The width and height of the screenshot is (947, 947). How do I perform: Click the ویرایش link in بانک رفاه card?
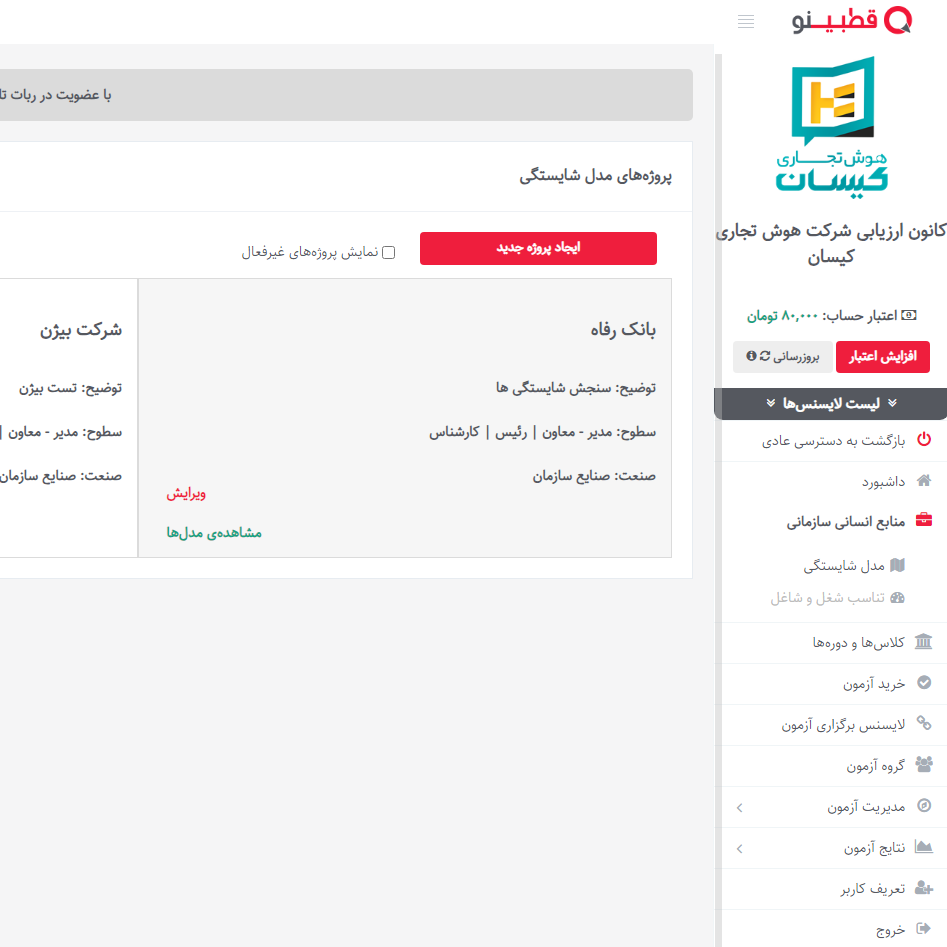186,493
